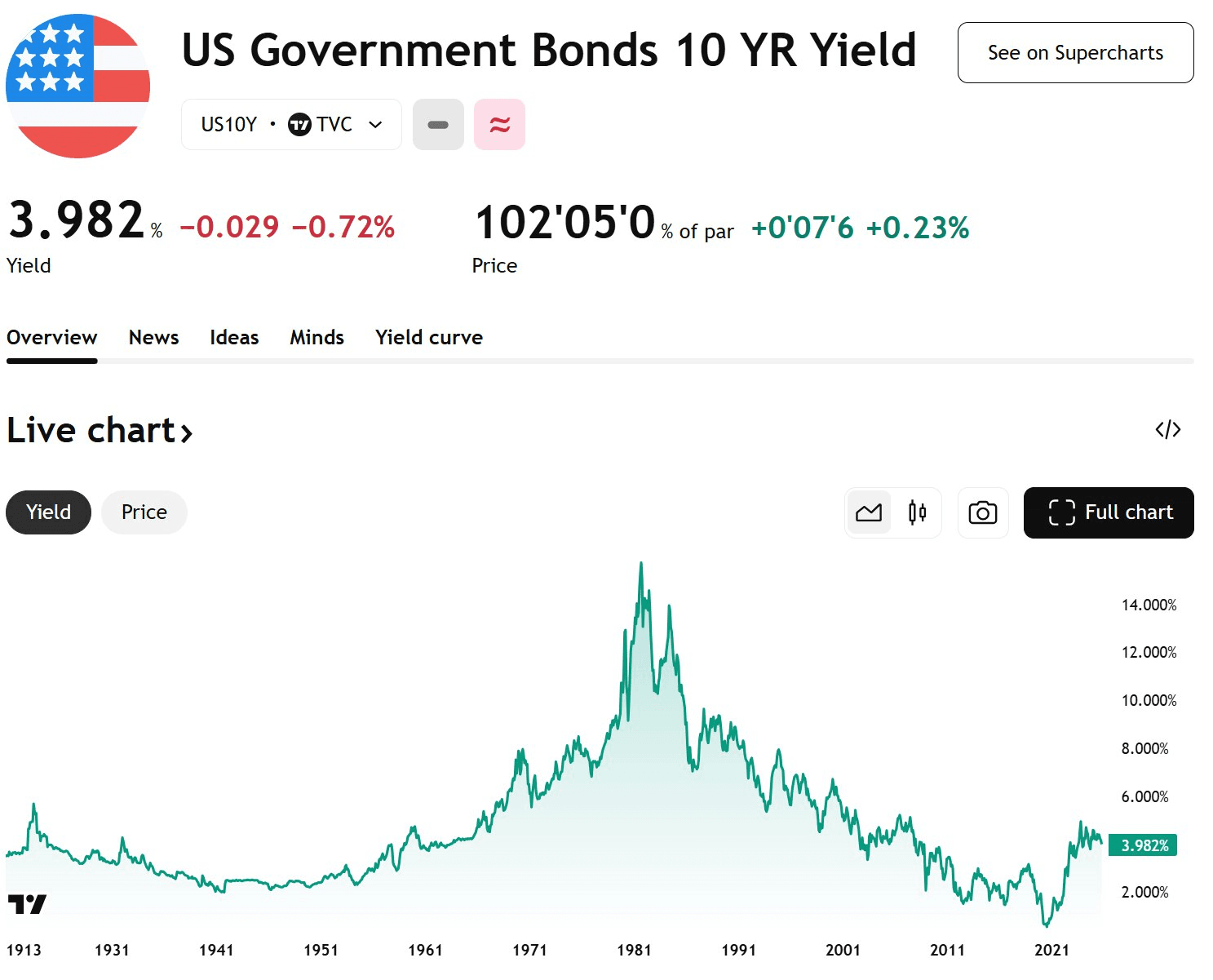
Task: Select the Yield chart toggle
Action: (49, 512)
